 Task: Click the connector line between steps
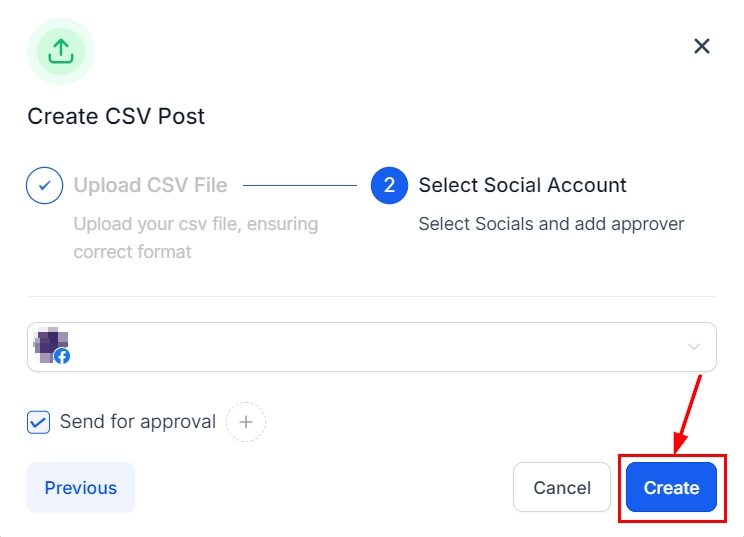pyautogui.click(x=300, y=185)
